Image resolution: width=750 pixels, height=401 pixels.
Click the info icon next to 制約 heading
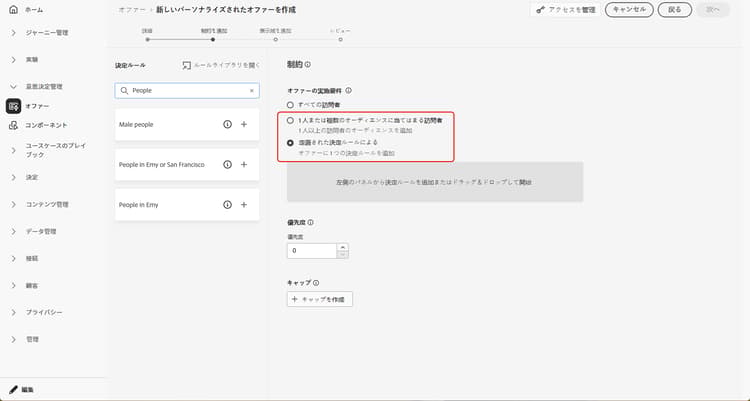coord(308,64)
